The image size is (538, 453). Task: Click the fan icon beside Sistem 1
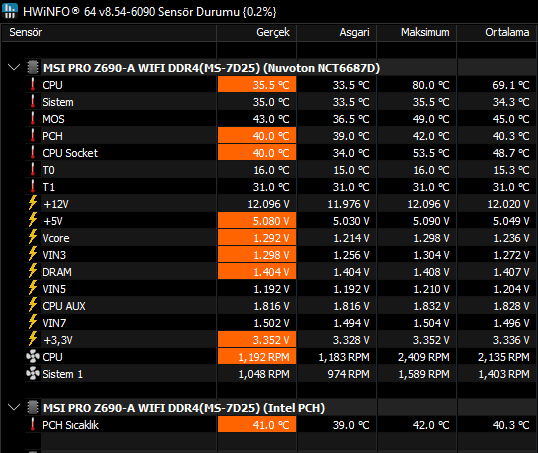click(33, 373)
